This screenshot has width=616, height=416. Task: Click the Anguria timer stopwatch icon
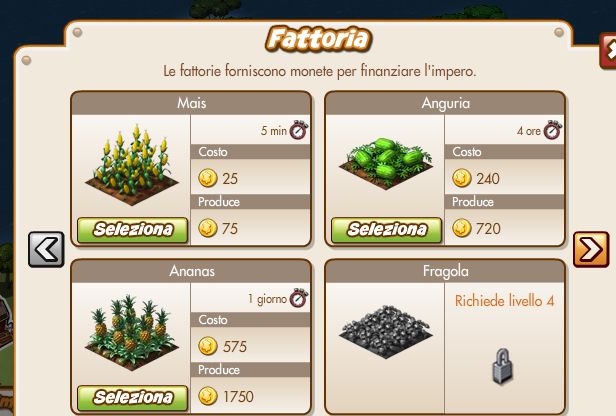click(x=553, y=130)
